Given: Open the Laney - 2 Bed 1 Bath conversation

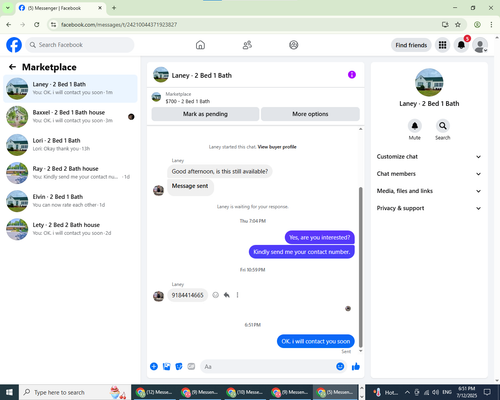Looking at the screenshot, I should tap(70, 88).
